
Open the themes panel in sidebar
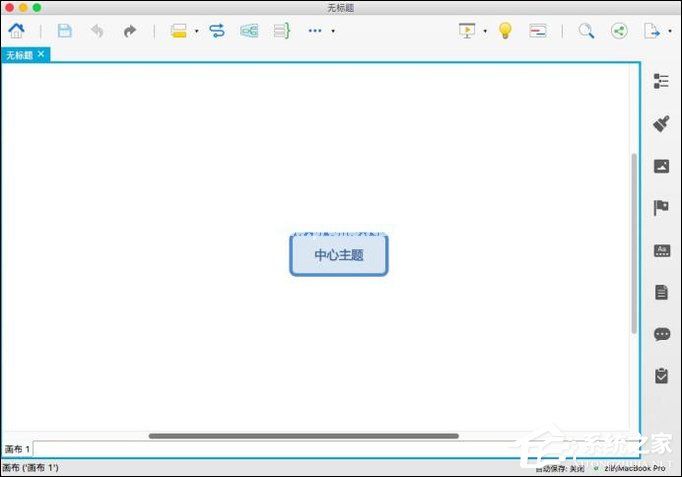click(662, 250)
